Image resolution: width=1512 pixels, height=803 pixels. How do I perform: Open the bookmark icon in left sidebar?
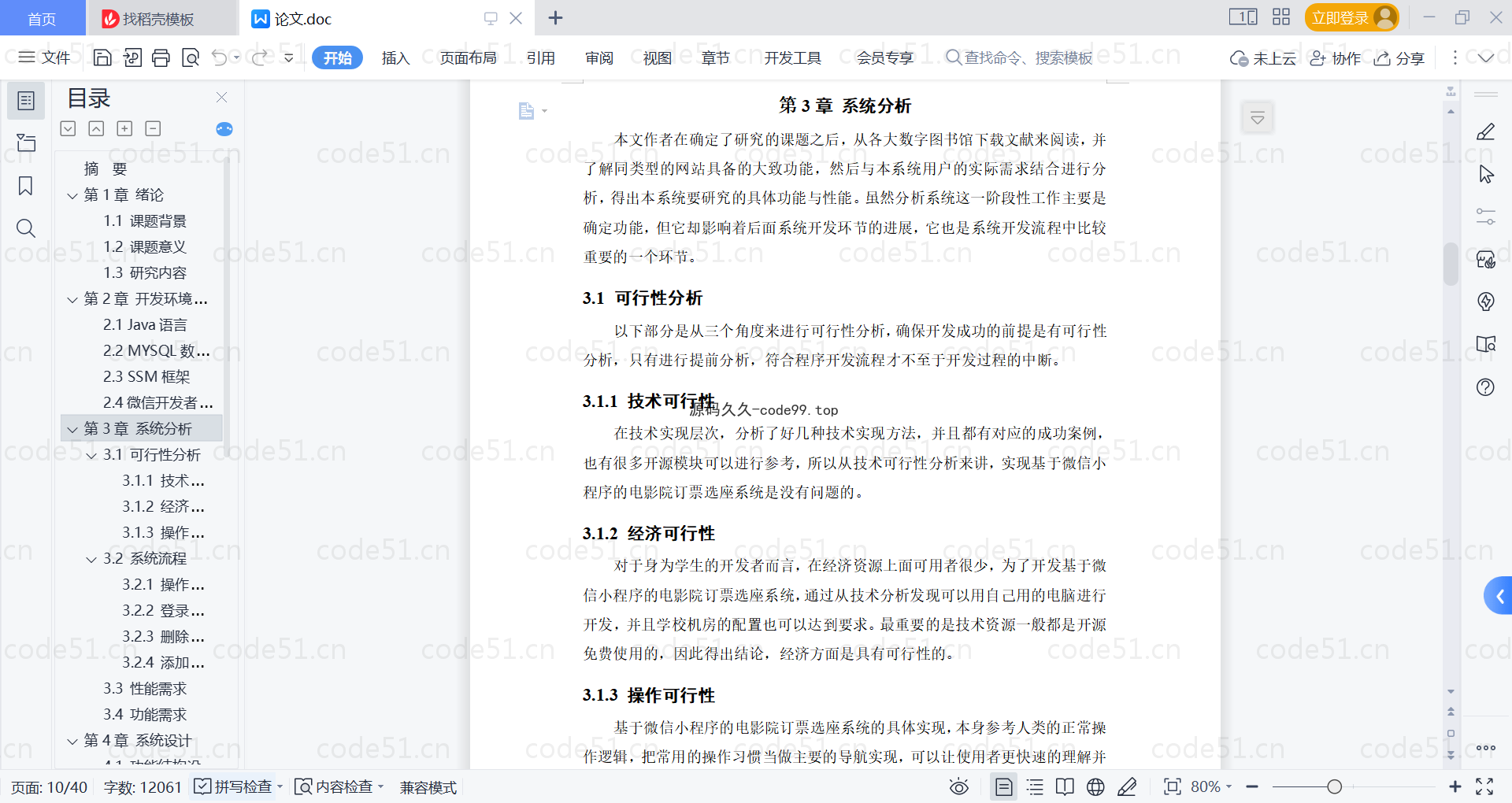tap(26, 186)
